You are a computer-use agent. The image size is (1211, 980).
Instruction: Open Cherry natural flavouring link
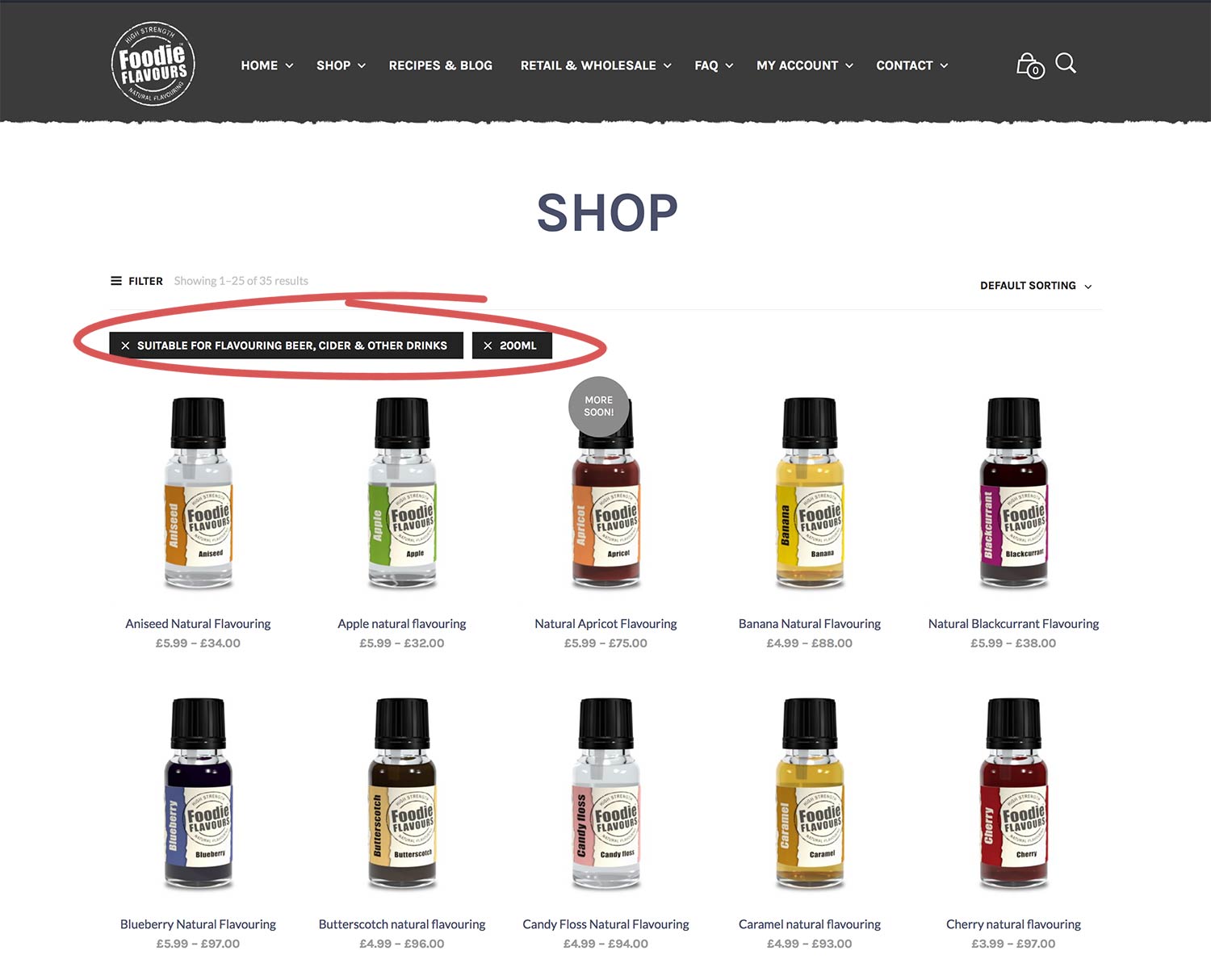pos(1013,924)
